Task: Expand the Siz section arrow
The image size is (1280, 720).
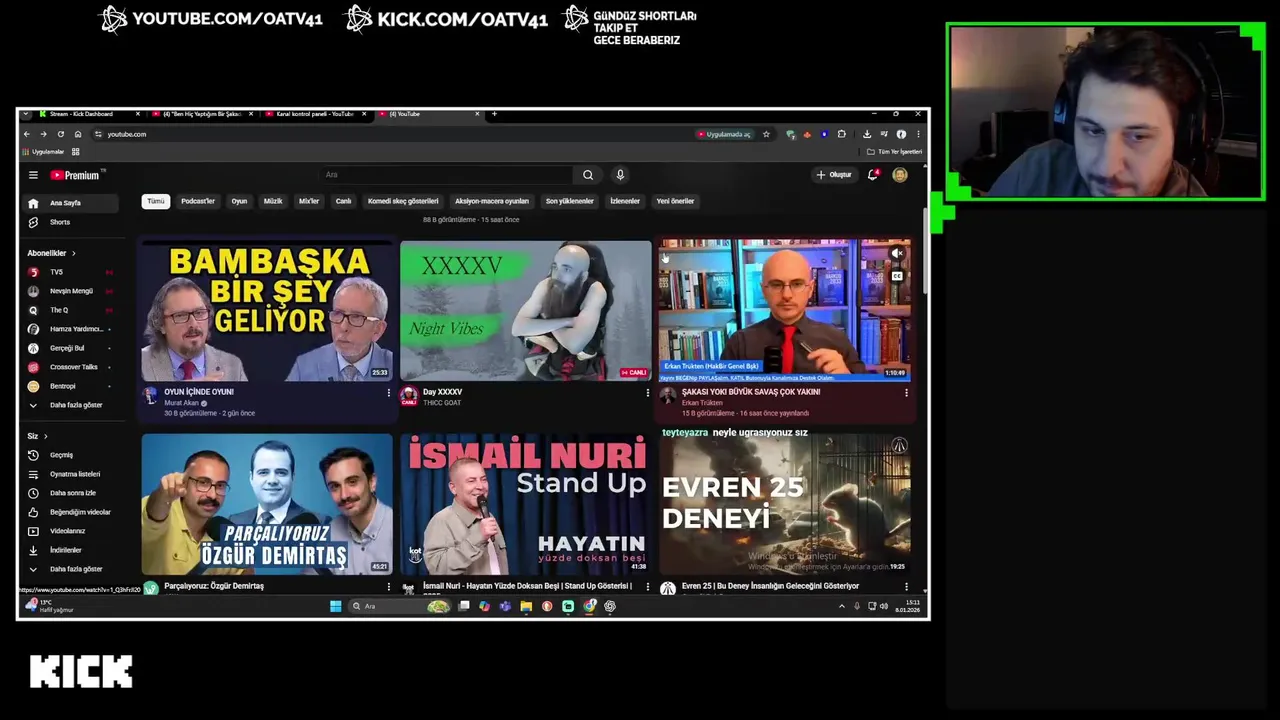Action: coord(45,436)
